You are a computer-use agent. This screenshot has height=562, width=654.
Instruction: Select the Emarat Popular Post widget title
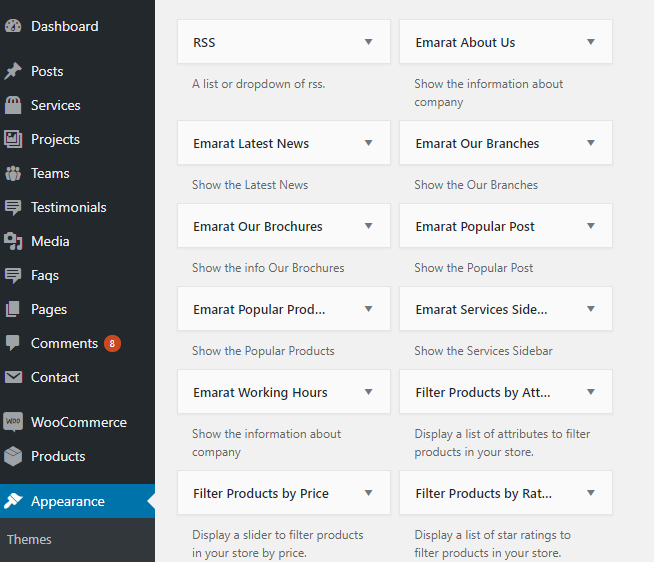(x=475, y=226)
